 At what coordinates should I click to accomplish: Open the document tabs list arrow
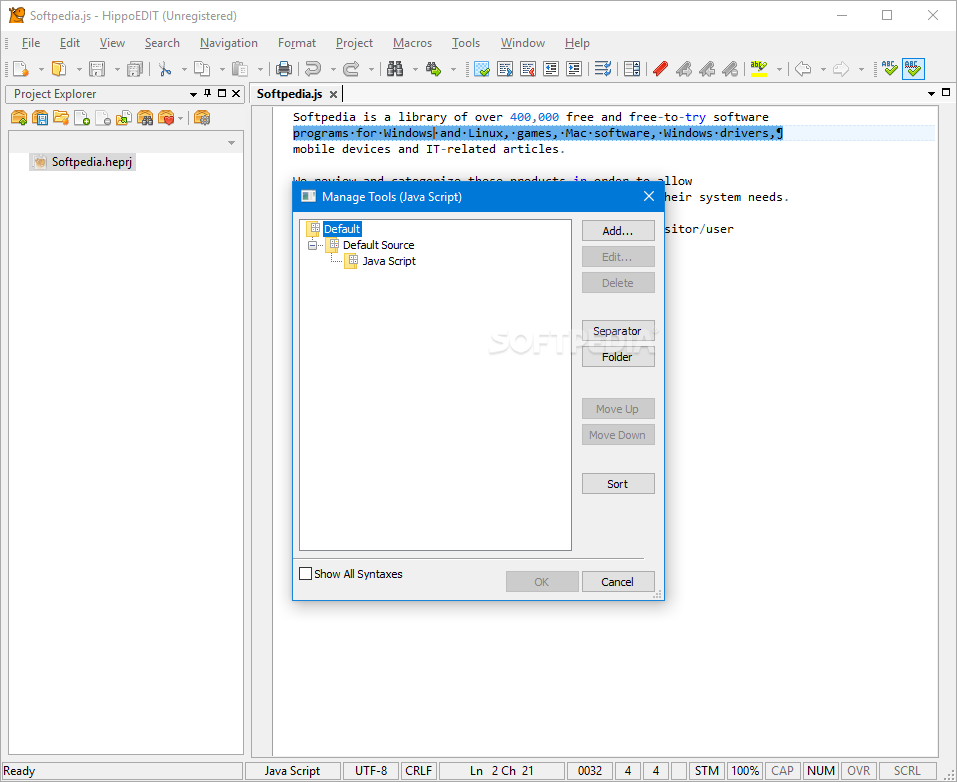pos(931,93)
